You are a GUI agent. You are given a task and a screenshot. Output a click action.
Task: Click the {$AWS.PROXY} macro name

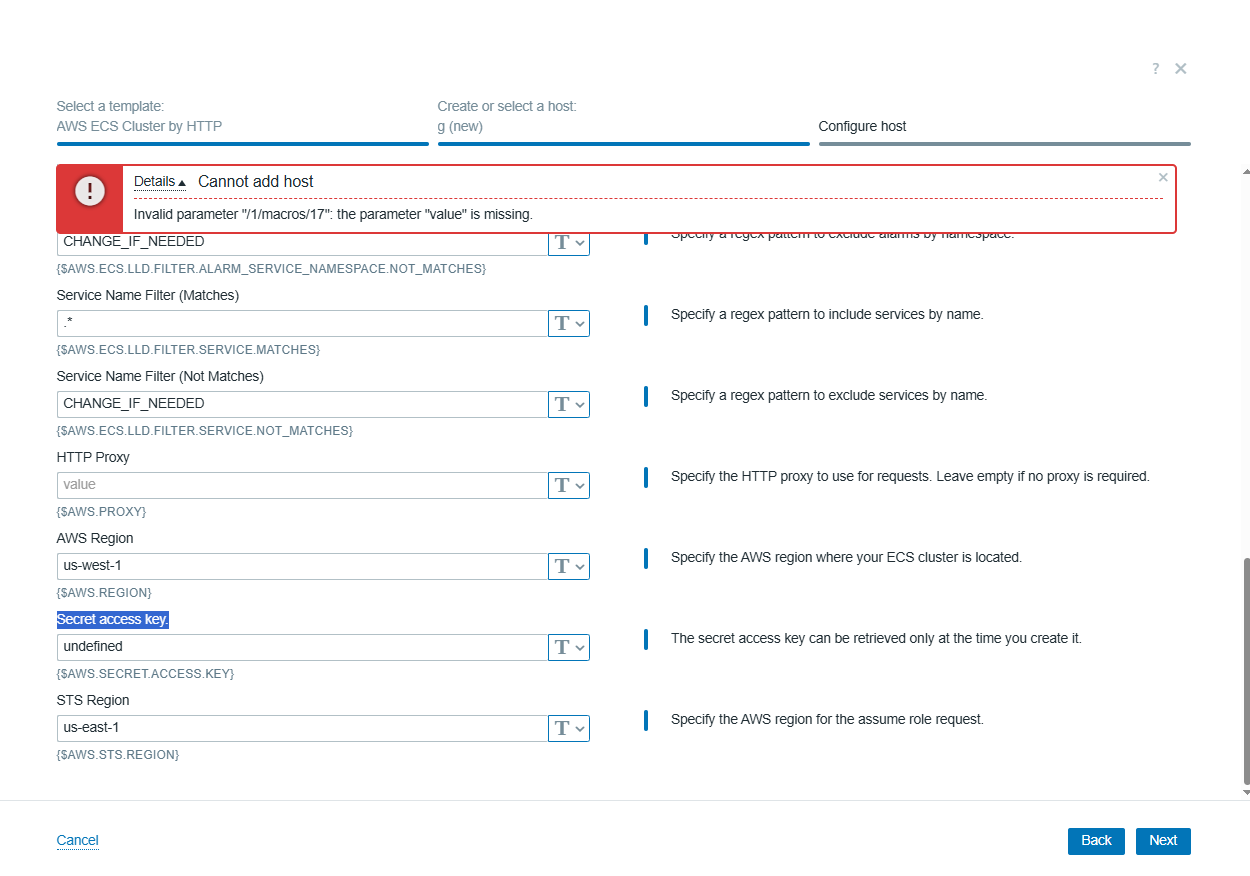[x=102, y=512]
